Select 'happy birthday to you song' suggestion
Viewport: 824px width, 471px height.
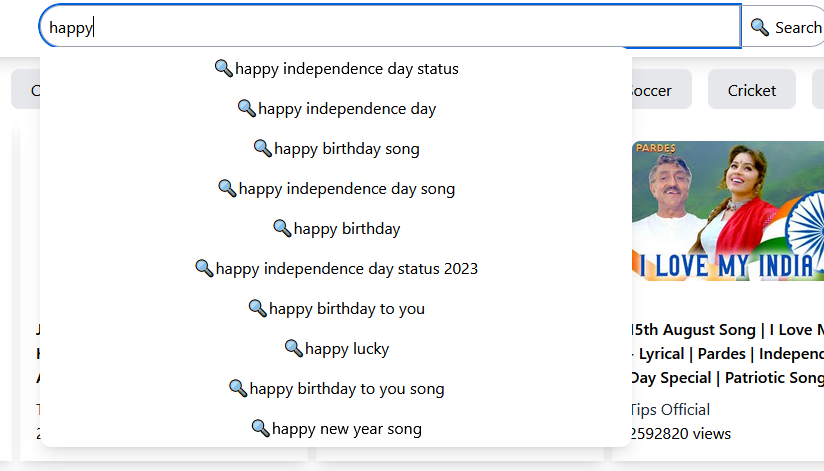(x=336, y=388)
